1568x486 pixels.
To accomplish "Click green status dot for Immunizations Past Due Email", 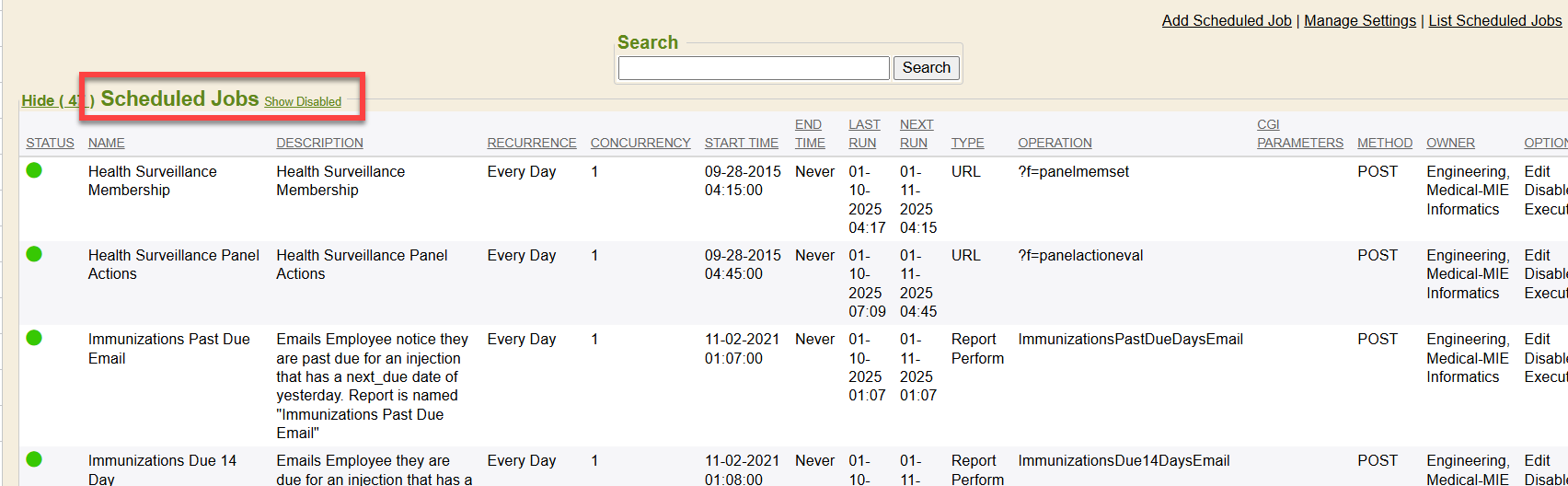I will pyautogui.click(x=34, y=338).
